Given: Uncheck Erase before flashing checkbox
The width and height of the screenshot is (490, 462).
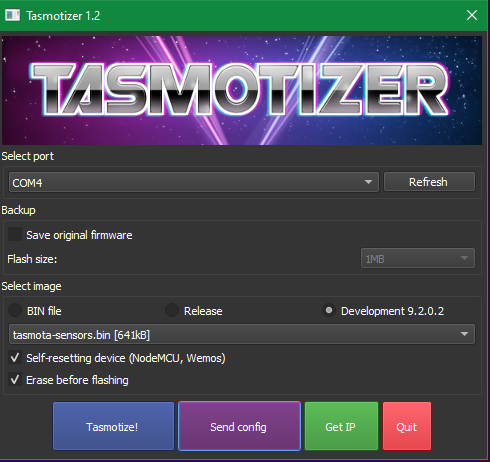Looking at the screenshot, I should pos(15,380).
